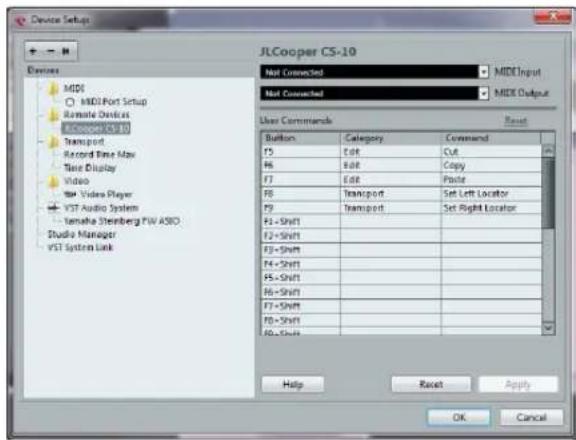Click the Transport folder icon
This screenshot has width=576, height=440.
pos(54,142)
